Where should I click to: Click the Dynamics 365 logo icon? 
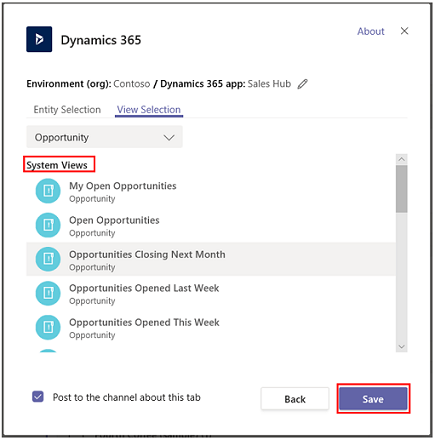click(39, 39)
